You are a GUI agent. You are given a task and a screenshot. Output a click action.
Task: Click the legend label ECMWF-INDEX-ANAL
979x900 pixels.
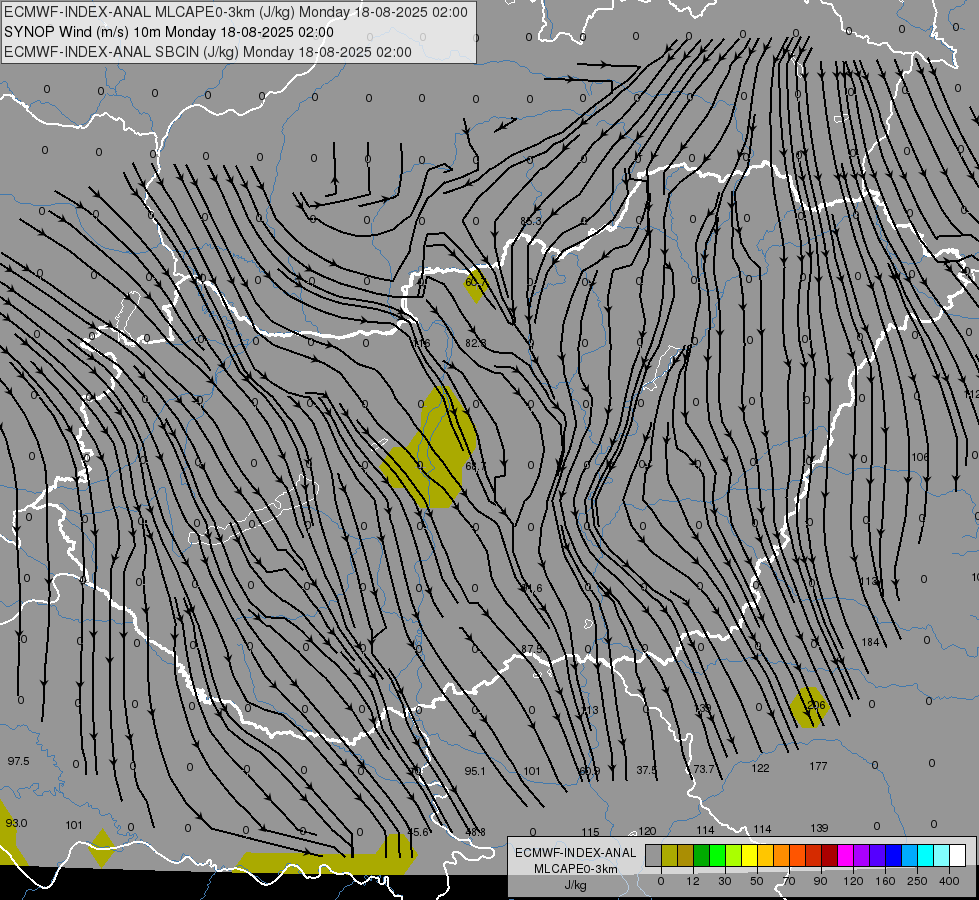[575, 853]
